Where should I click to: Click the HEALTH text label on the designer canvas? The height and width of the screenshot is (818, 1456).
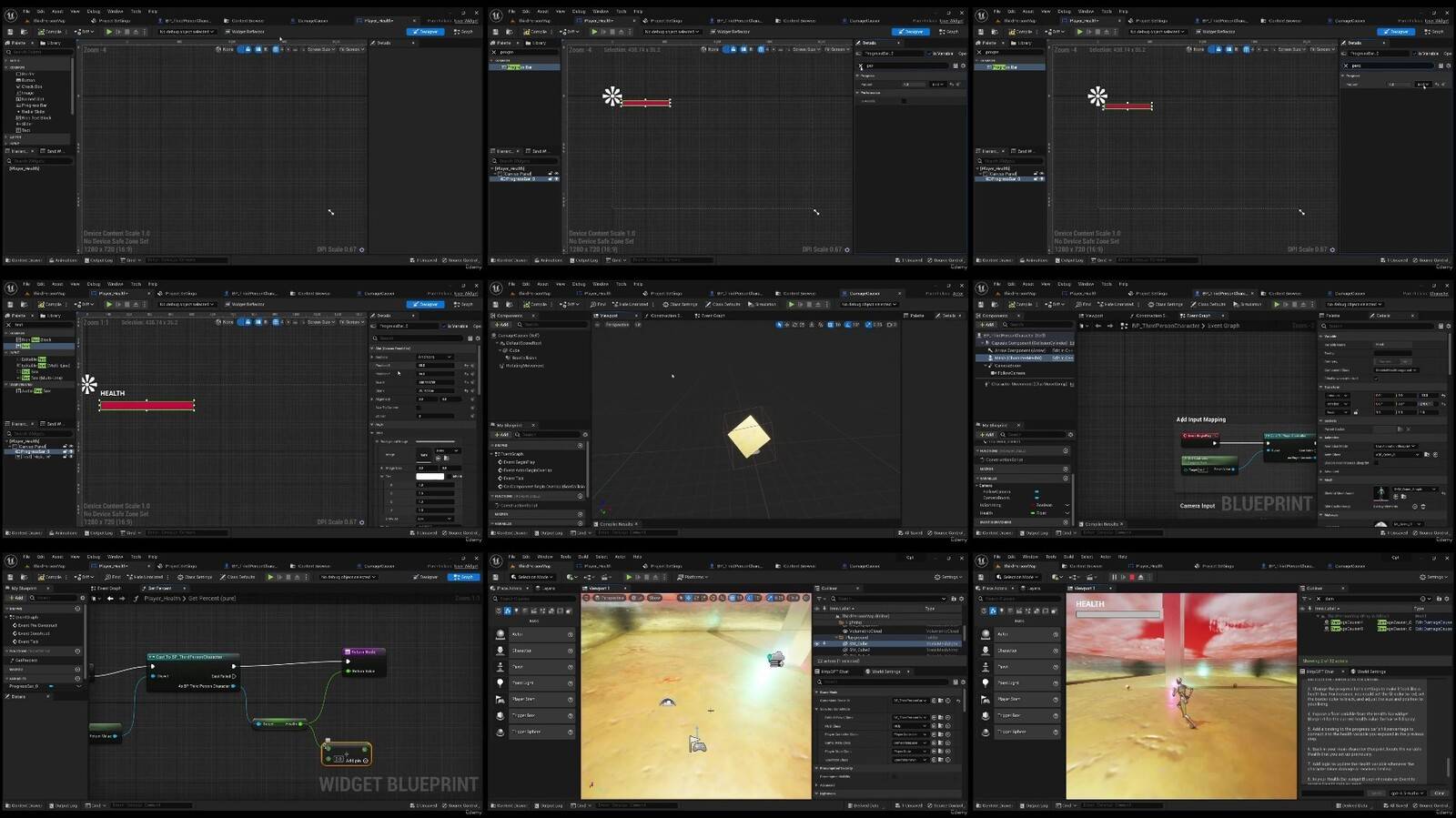click(112, 393)
